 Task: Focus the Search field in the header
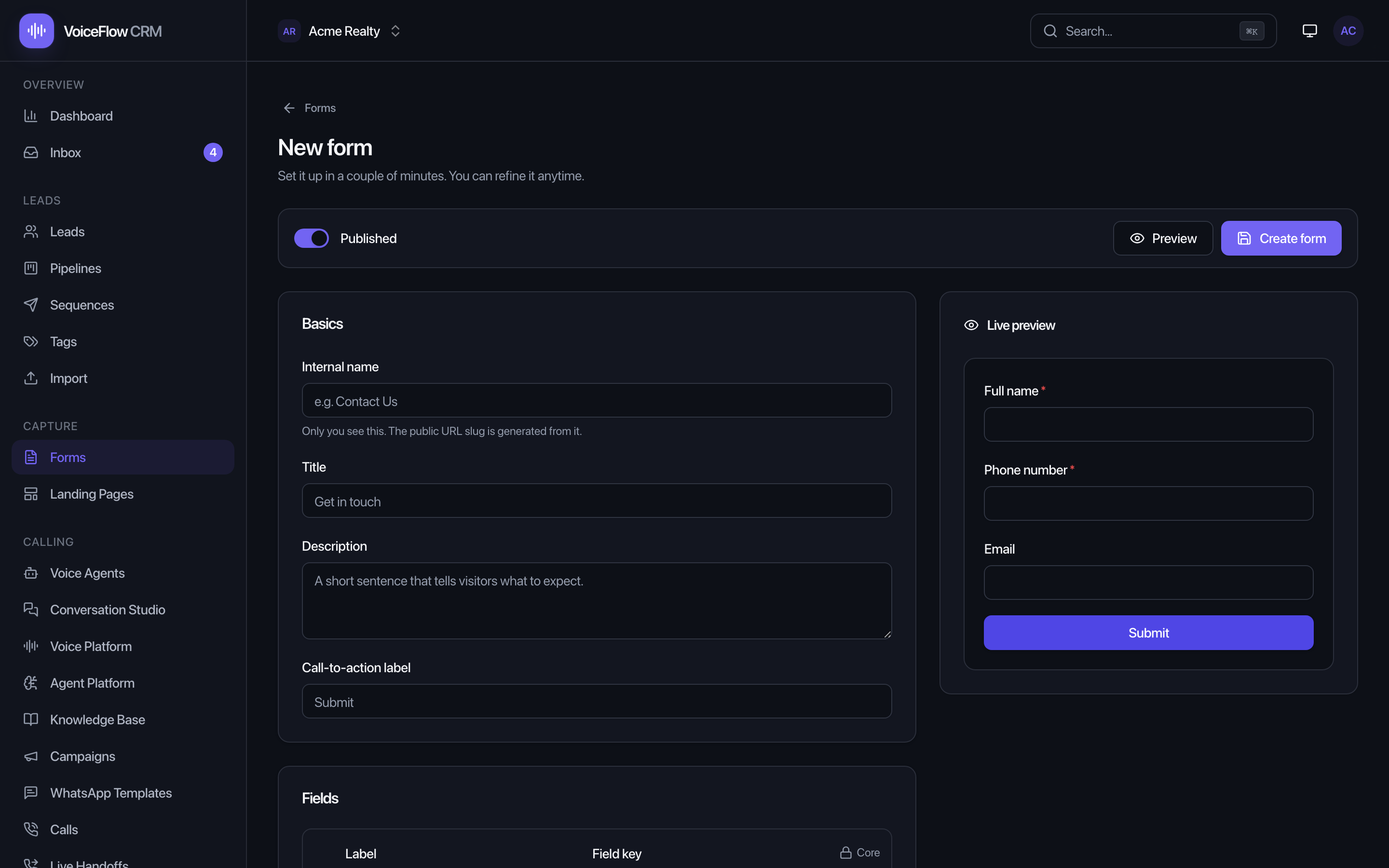tap(1153, 31)
